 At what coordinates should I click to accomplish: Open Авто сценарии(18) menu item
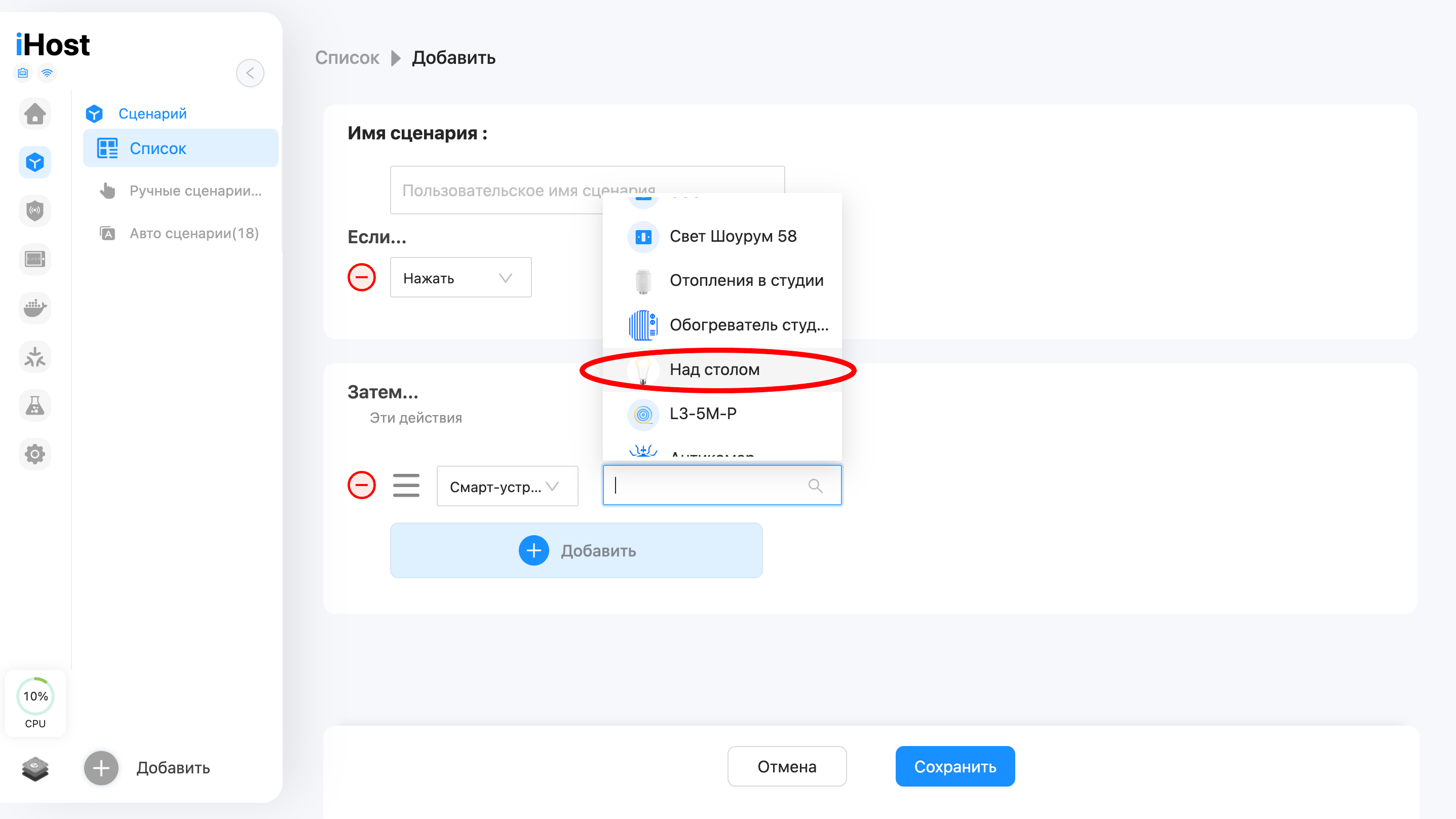click(194, 234)
